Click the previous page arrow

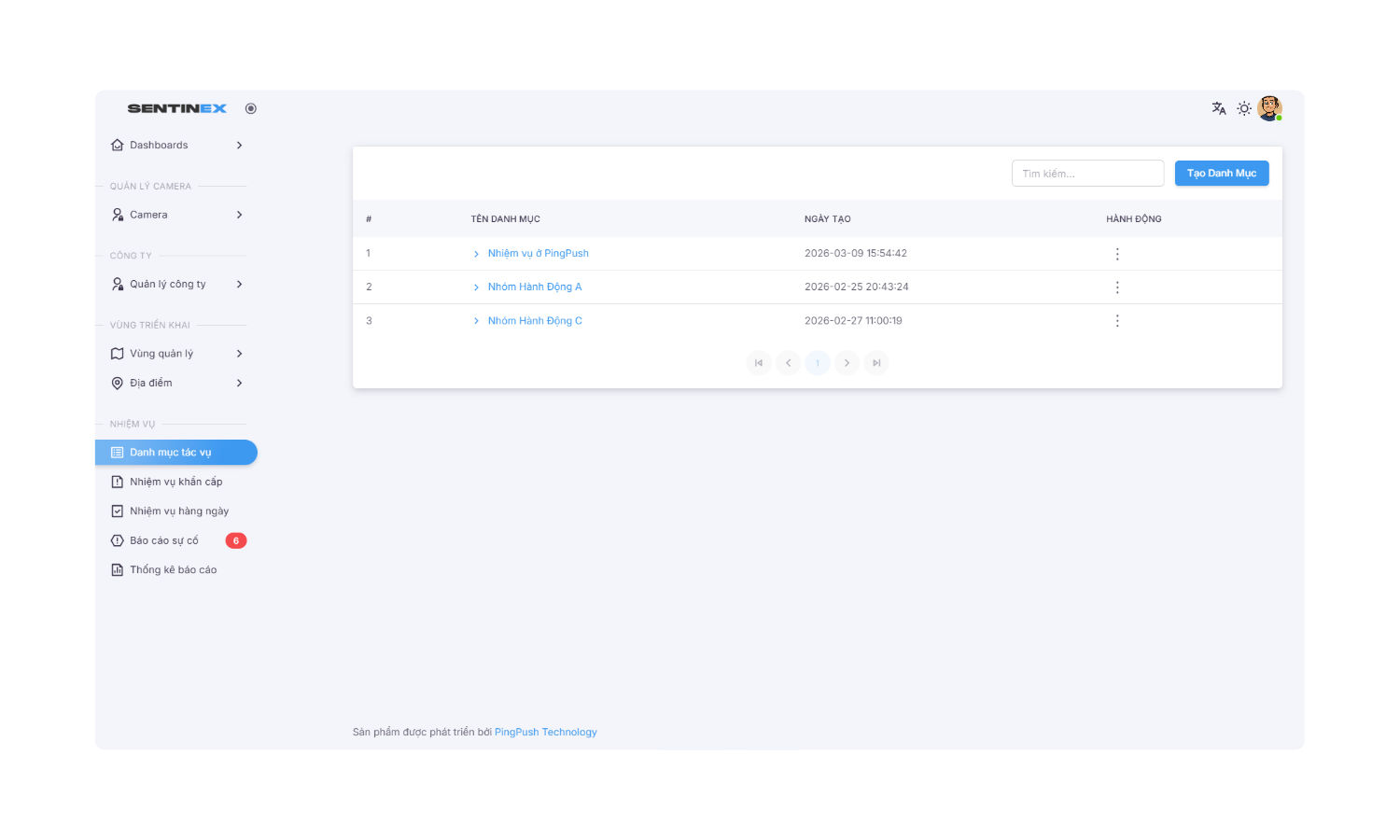click(789, 363)
